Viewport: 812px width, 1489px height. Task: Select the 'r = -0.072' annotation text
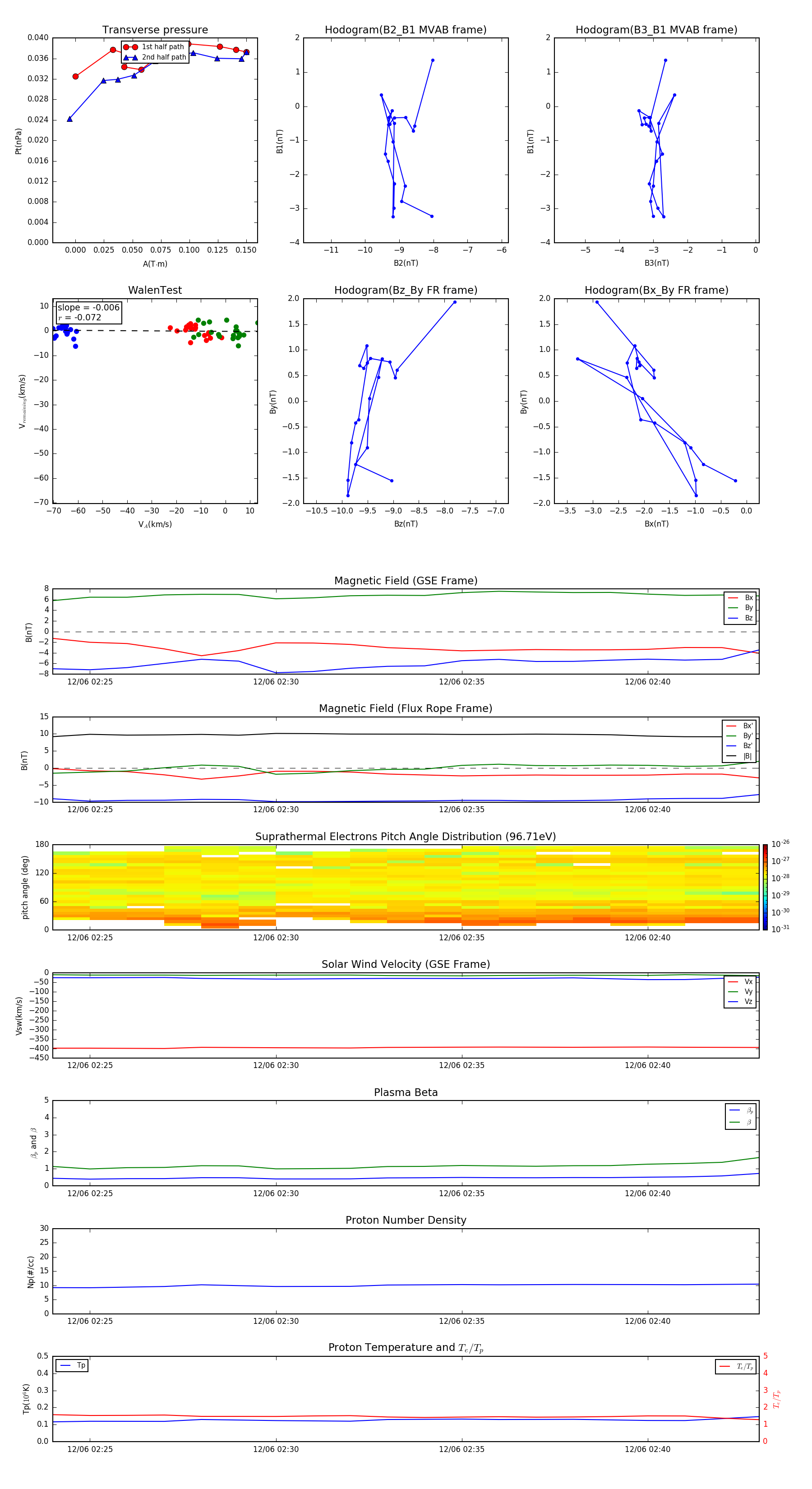(80, 317)
